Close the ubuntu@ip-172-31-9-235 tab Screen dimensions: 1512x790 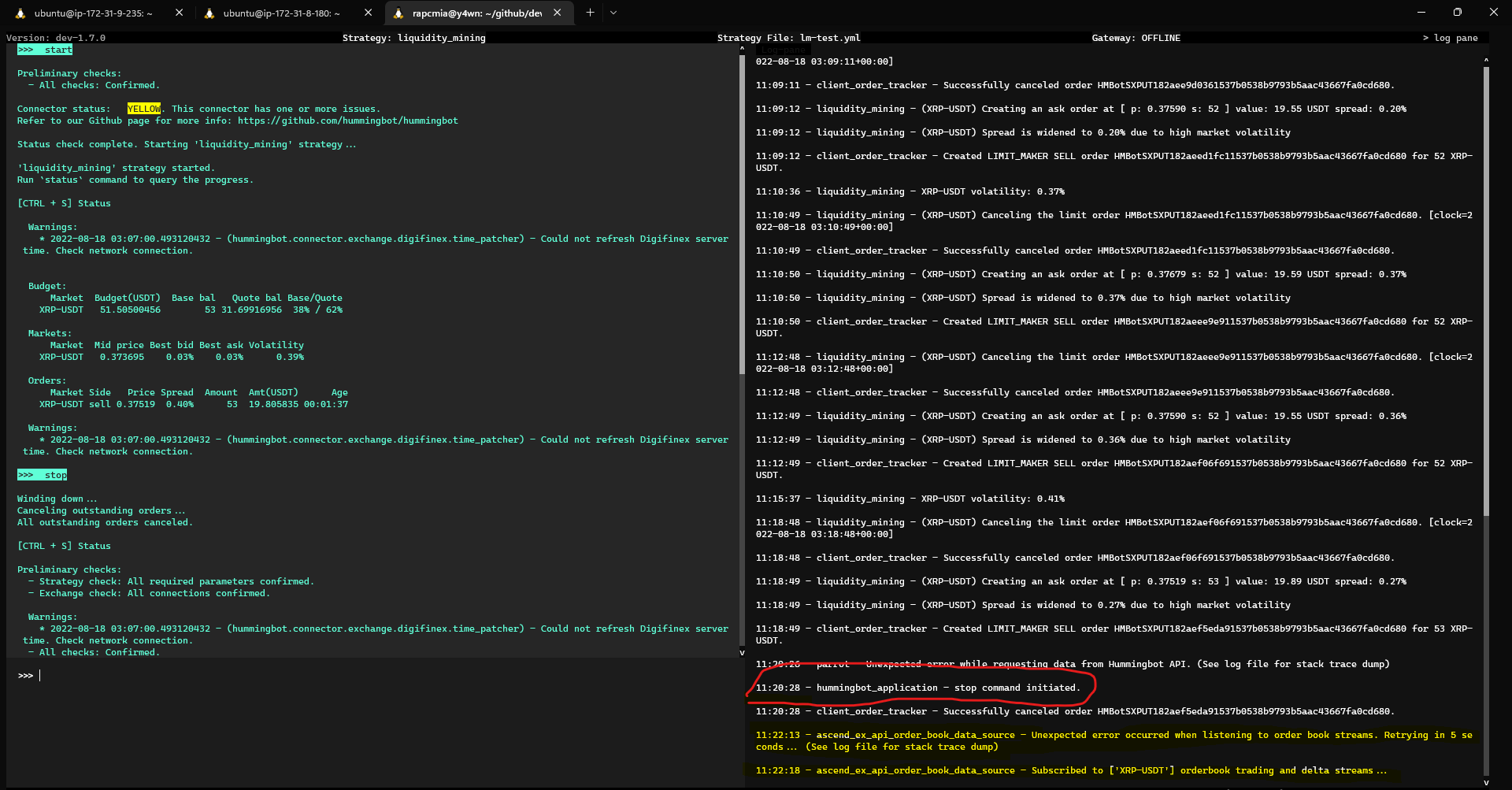coord(179,13)
